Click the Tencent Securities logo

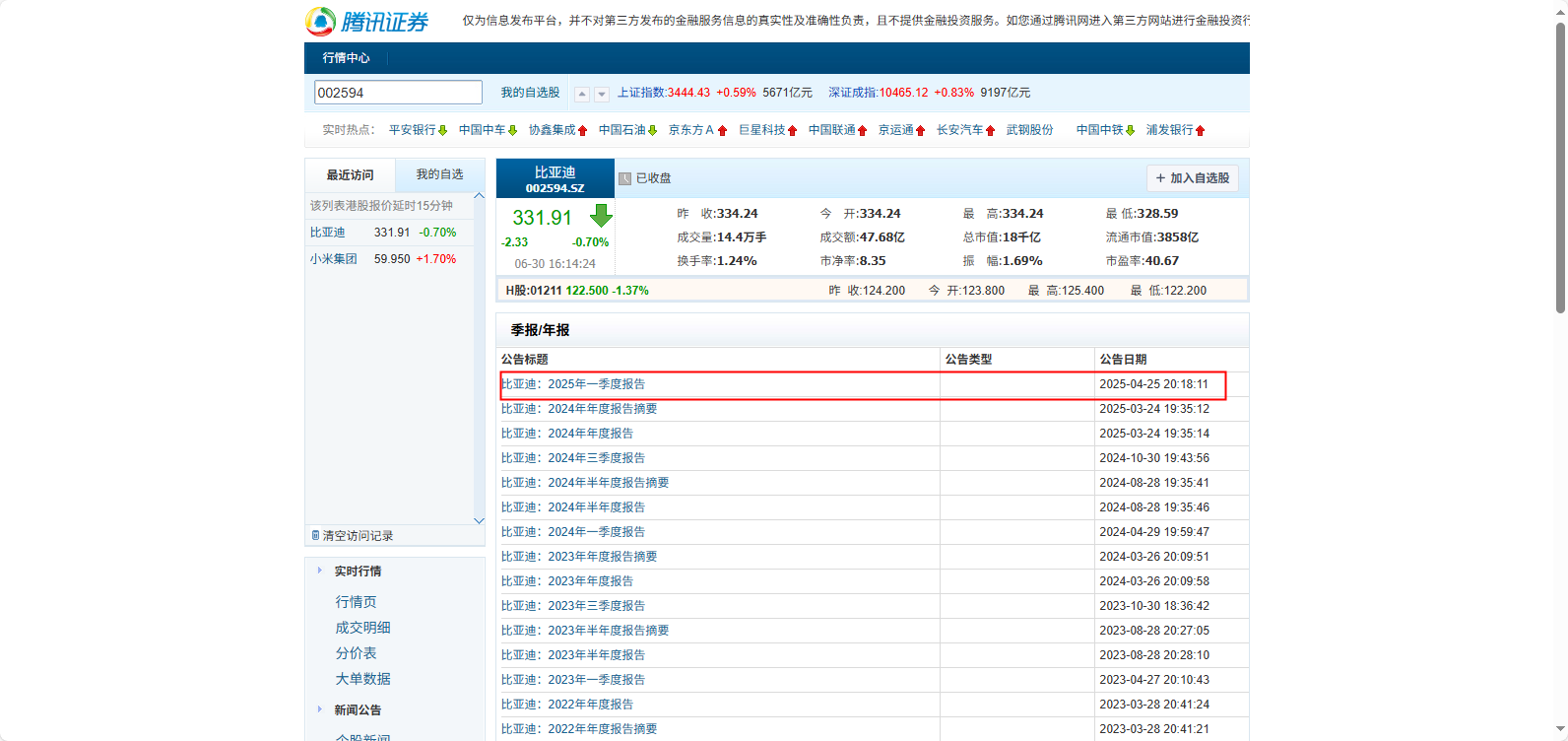[x=367, y=21]
